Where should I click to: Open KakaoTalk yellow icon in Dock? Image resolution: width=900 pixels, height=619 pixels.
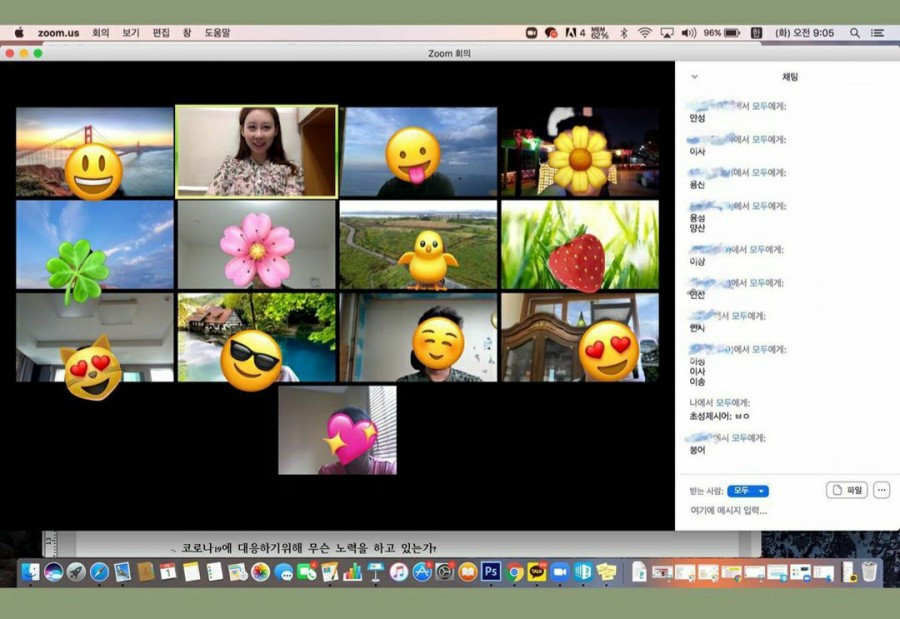click(537, 572)
